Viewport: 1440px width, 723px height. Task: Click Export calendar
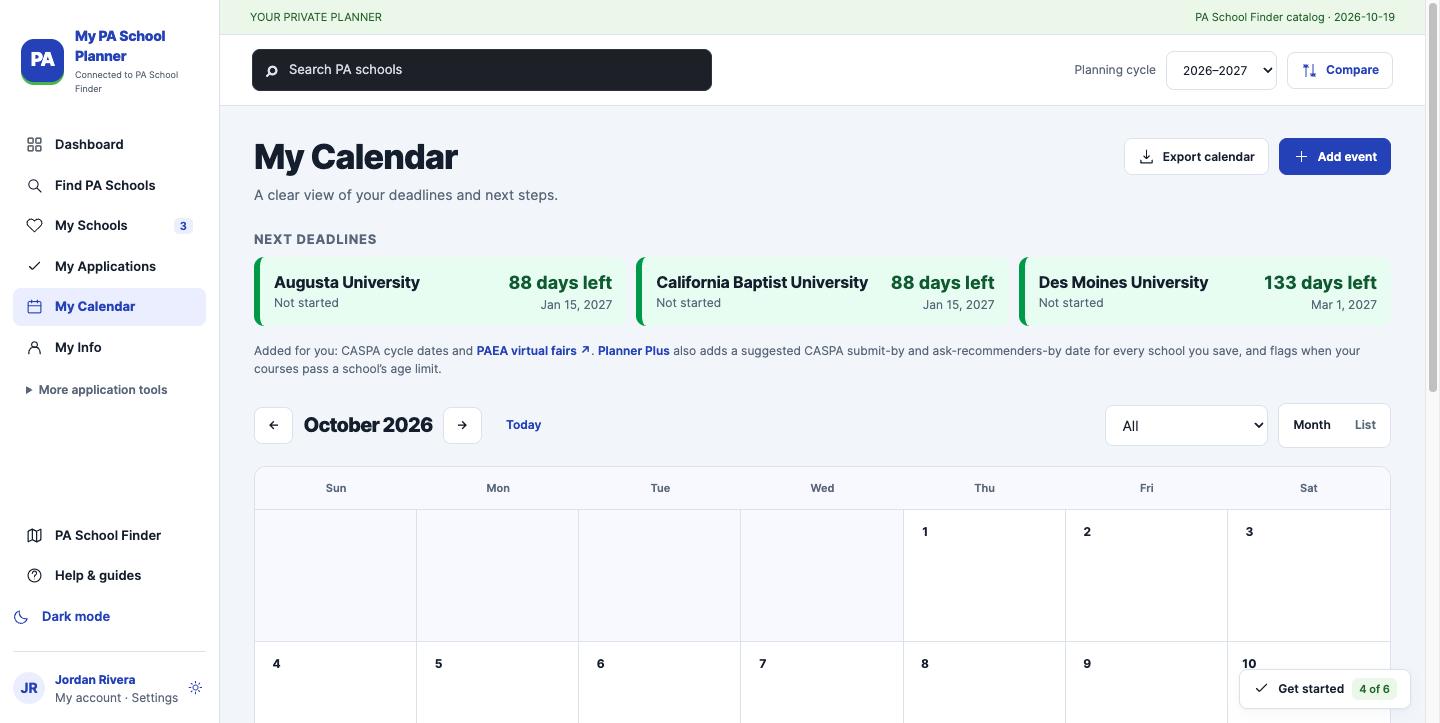point(1196,157)
